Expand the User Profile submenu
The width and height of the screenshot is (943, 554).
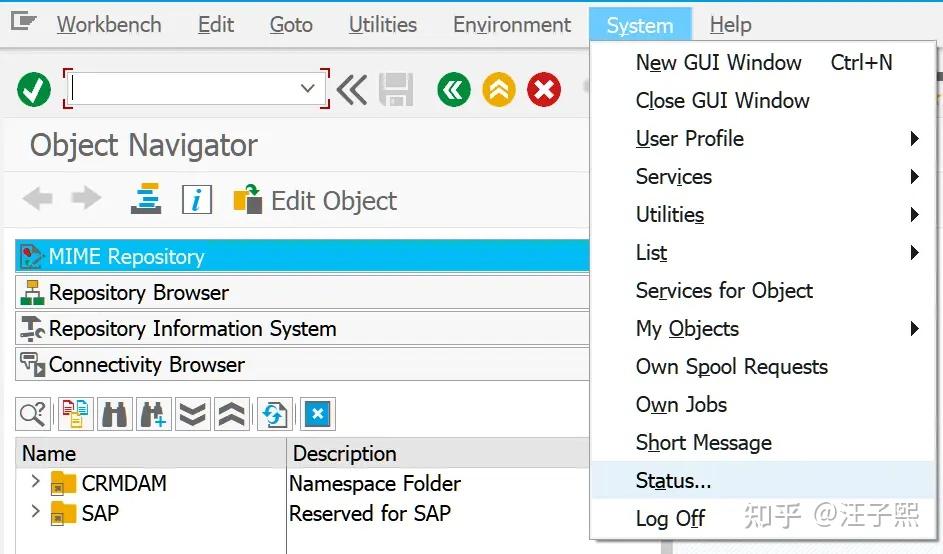click(x=914, y=138)
